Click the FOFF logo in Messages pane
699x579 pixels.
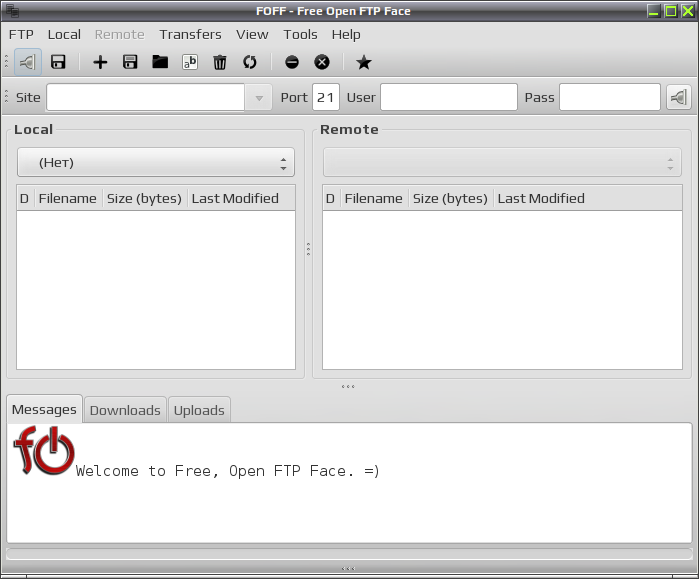coord(44,451)
